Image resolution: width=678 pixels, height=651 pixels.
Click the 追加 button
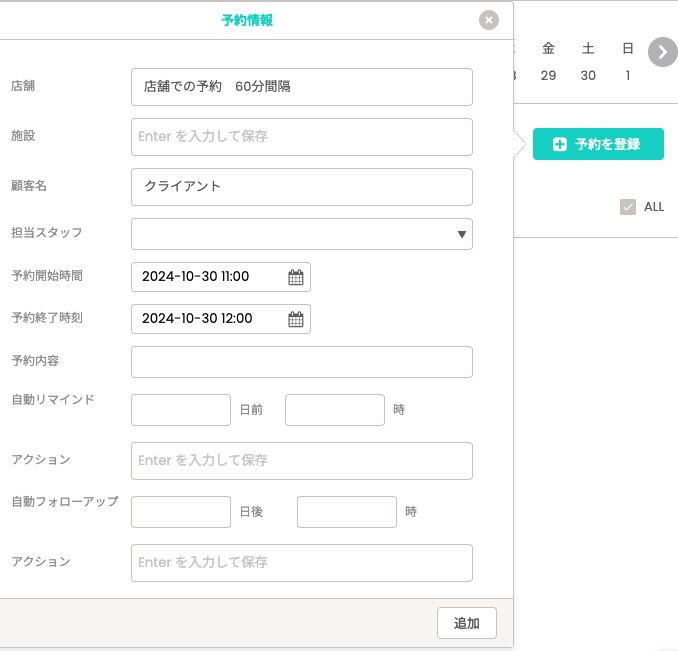[466, 623]
